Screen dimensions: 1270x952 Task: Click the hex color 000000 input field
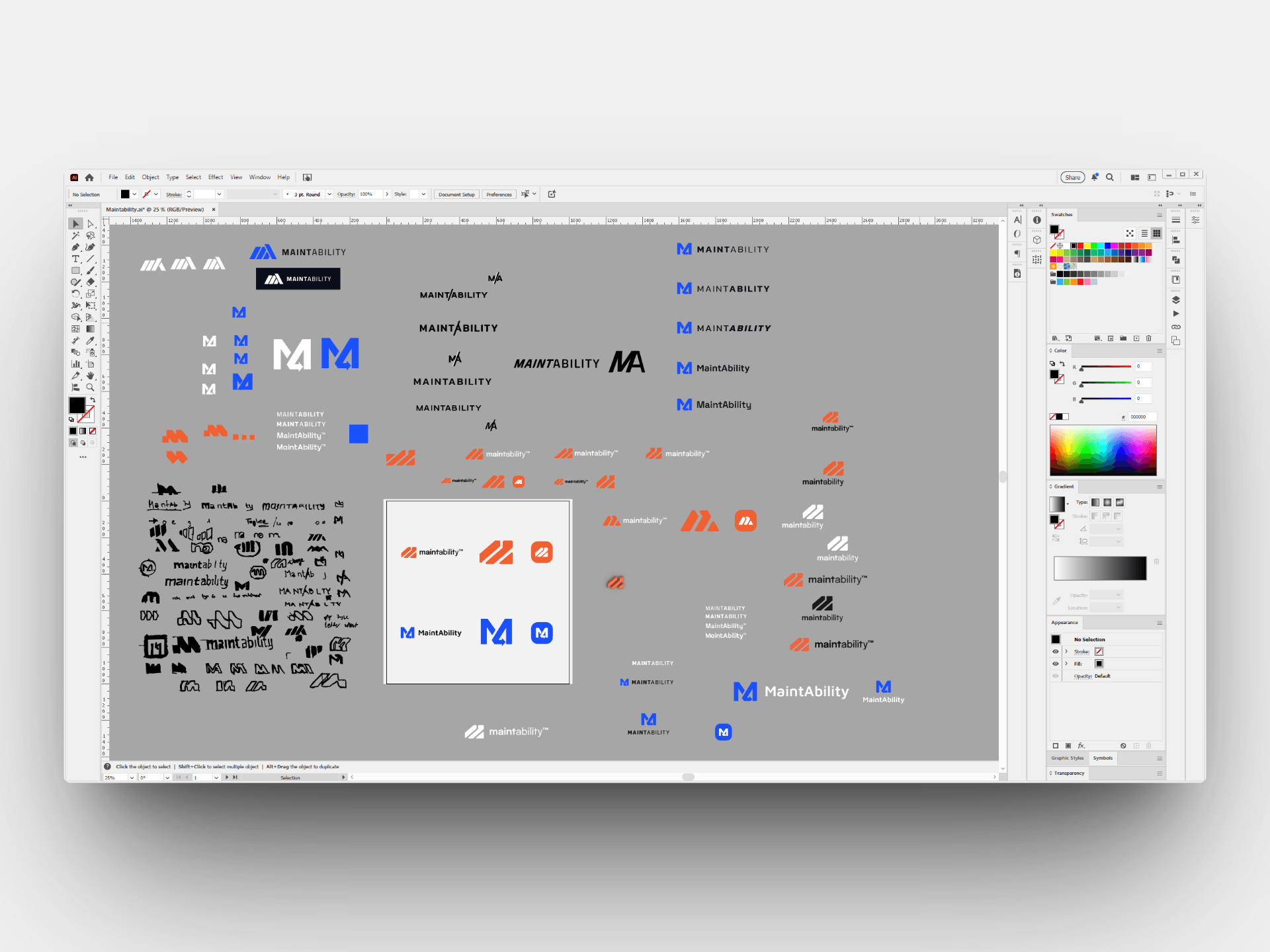(x=1142, y=417)
